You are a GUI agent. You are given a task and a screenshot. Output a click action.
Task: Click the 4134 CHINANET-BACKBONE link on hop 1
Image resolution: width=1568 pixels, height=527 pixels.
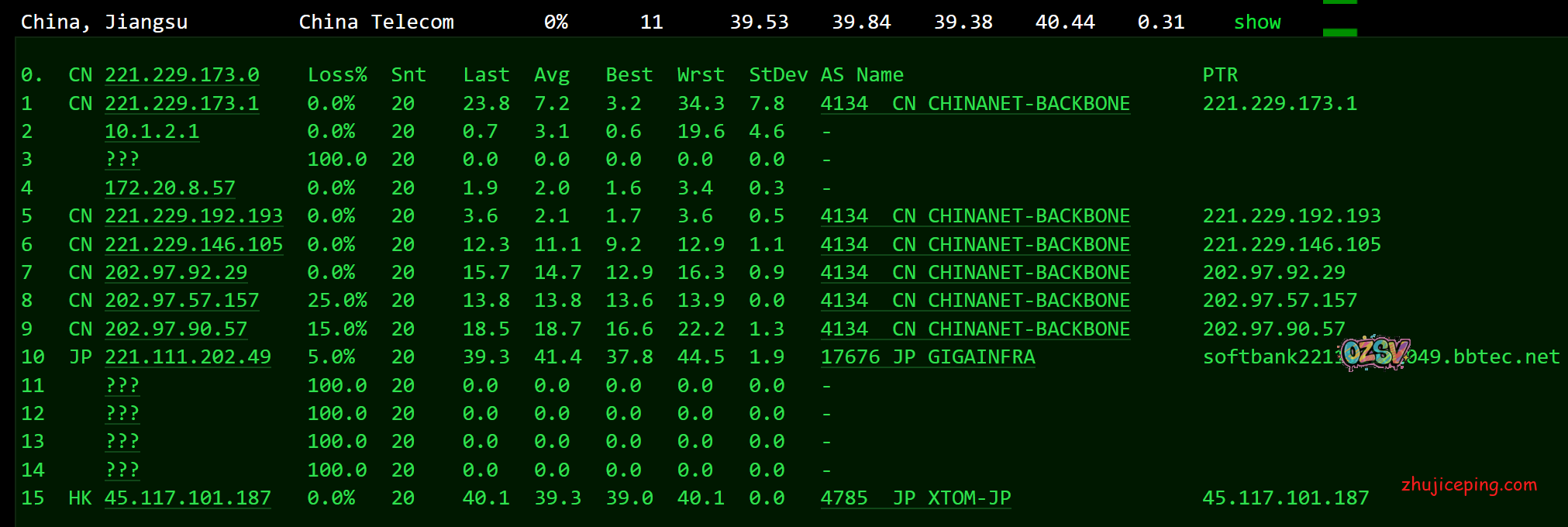(x=974, y=104)
